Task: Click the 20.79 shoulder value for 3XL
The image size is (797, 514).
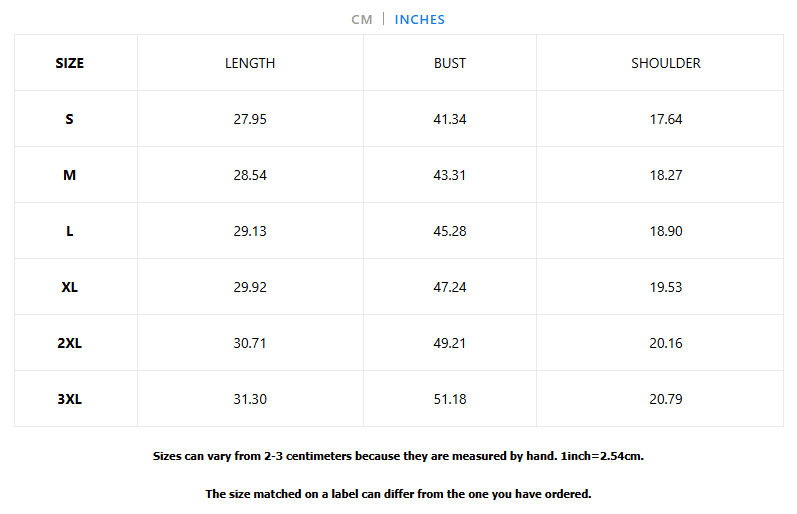Action: pos(666,399)
